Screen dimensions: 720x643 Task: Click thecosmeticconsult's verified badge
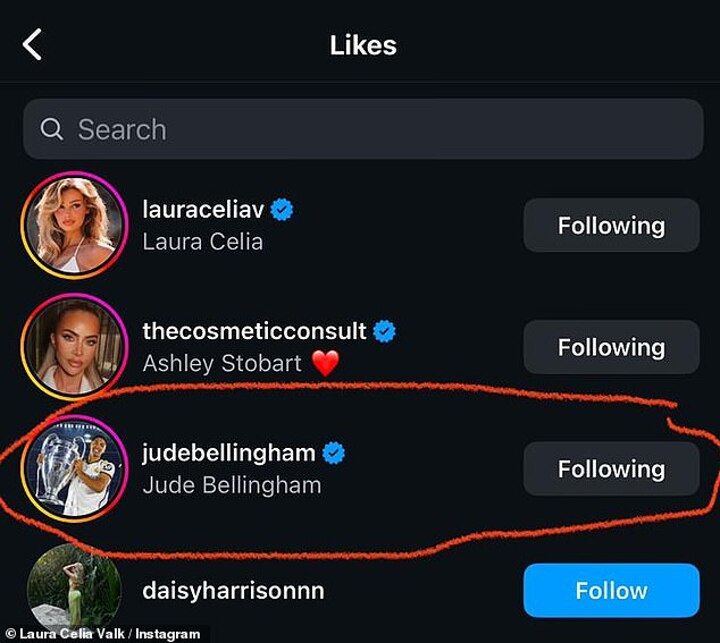coord(384,331)
